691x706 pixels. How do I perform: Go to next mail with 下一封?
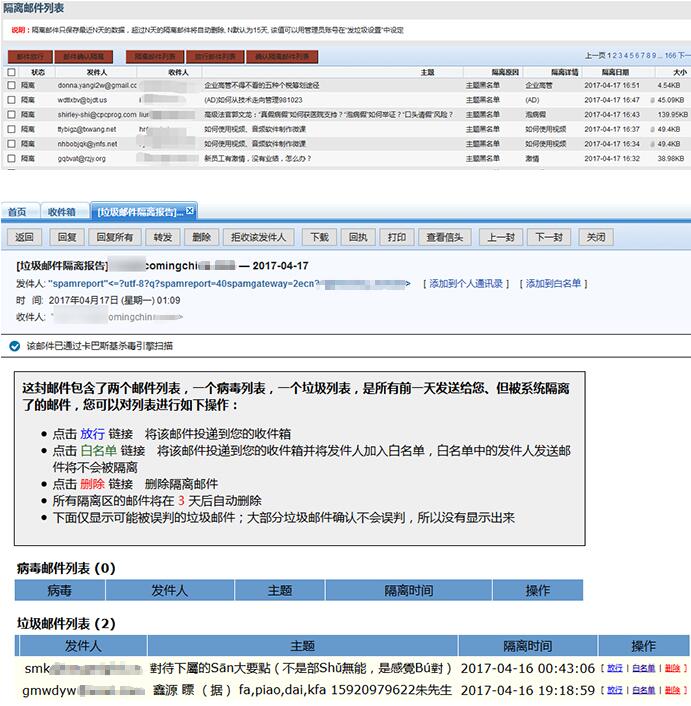coord(549,237)
